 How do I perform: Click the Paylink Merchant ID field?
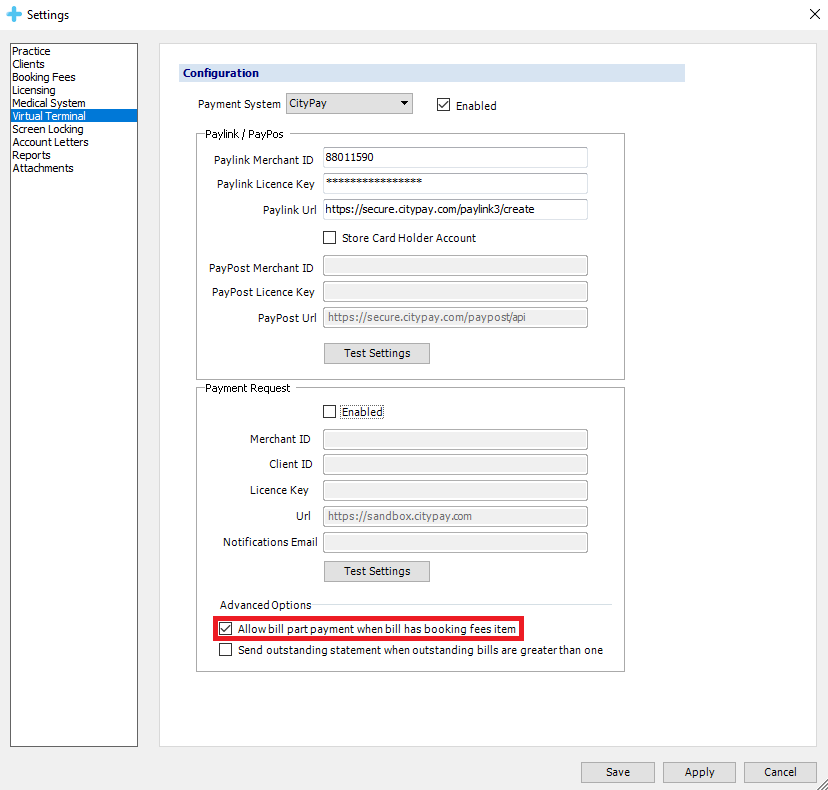[x=455, y=158]
